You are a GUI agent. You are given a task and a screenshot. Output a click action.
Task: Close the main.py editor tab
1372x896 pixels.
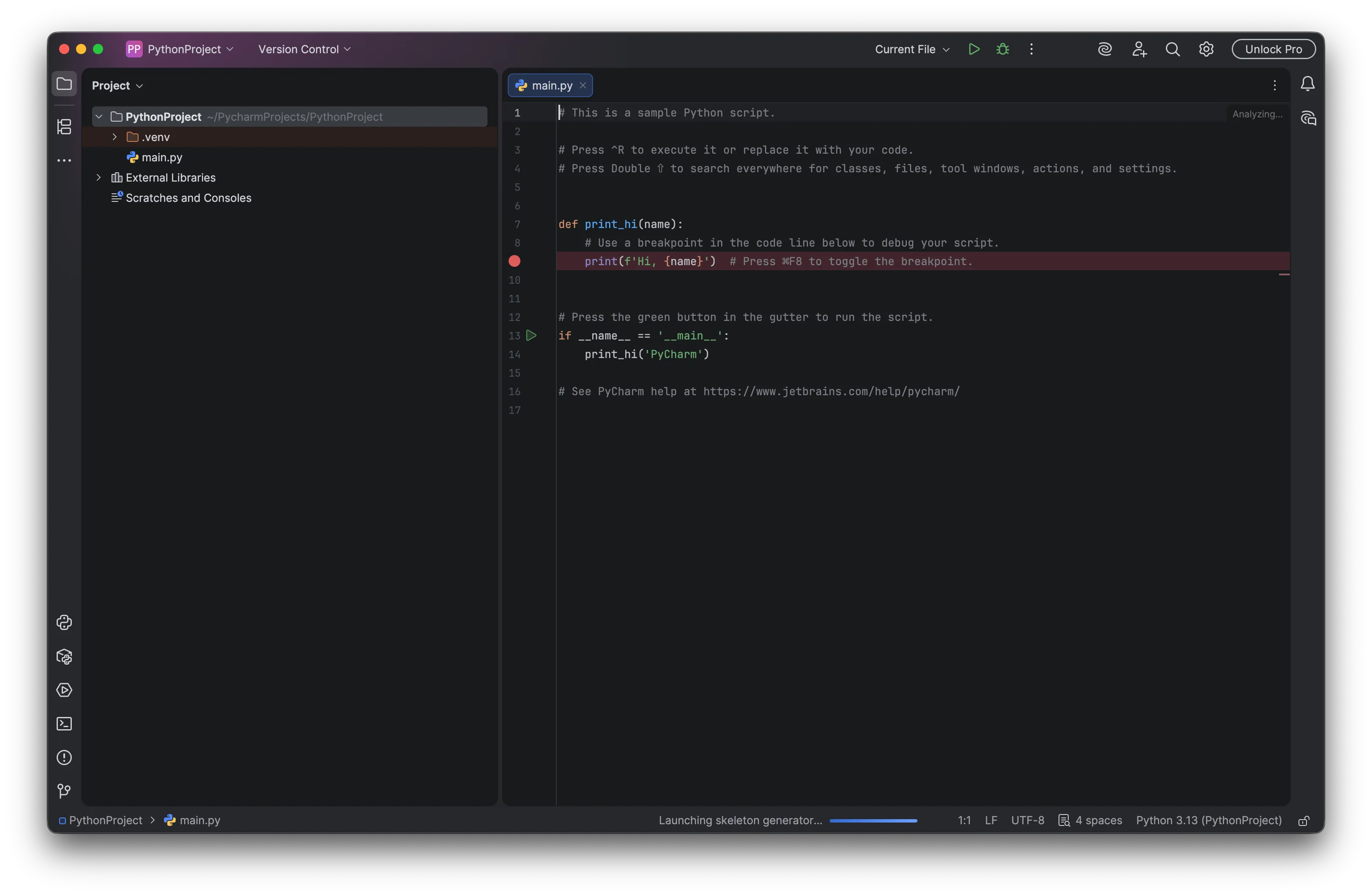click(583, 85)
